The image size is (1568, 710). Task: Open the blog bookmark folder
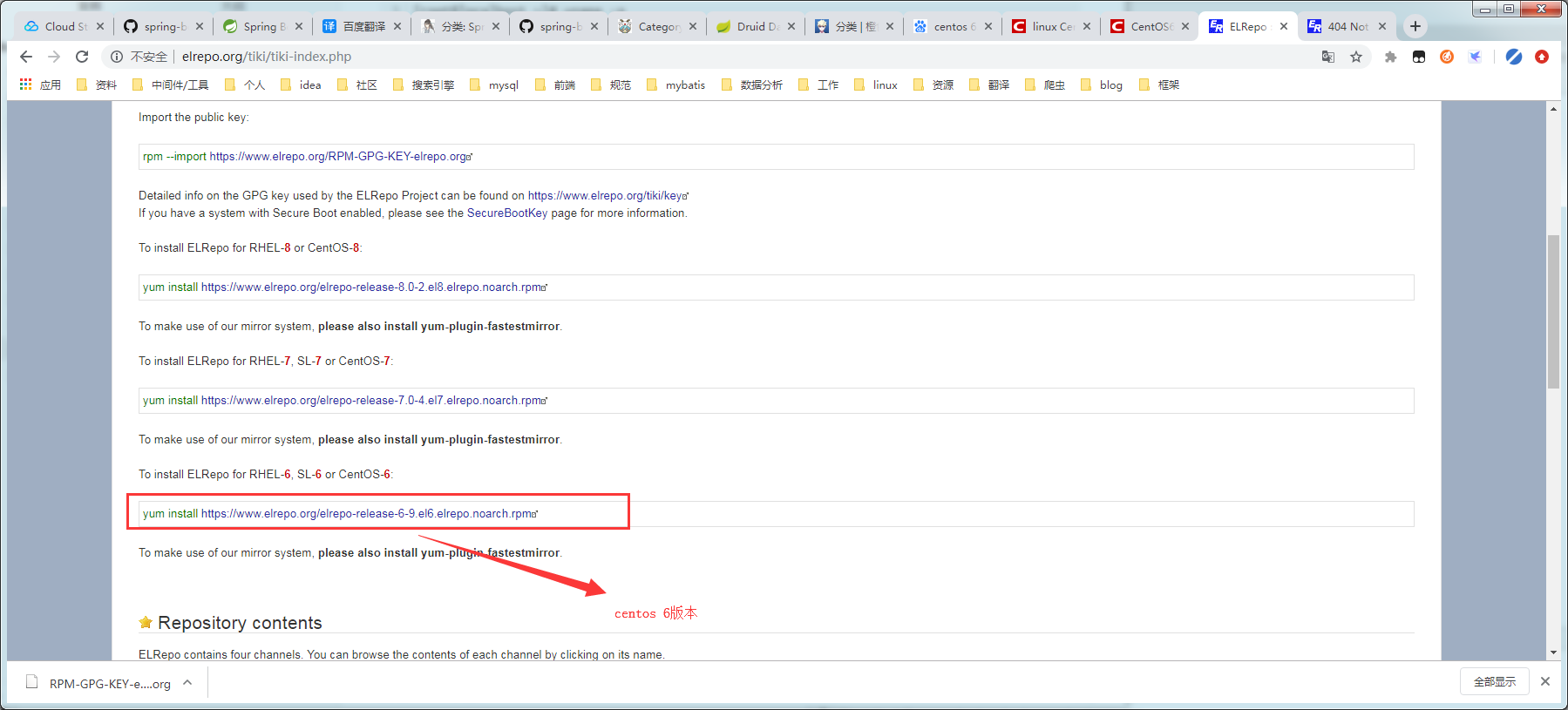(1102, 85)
